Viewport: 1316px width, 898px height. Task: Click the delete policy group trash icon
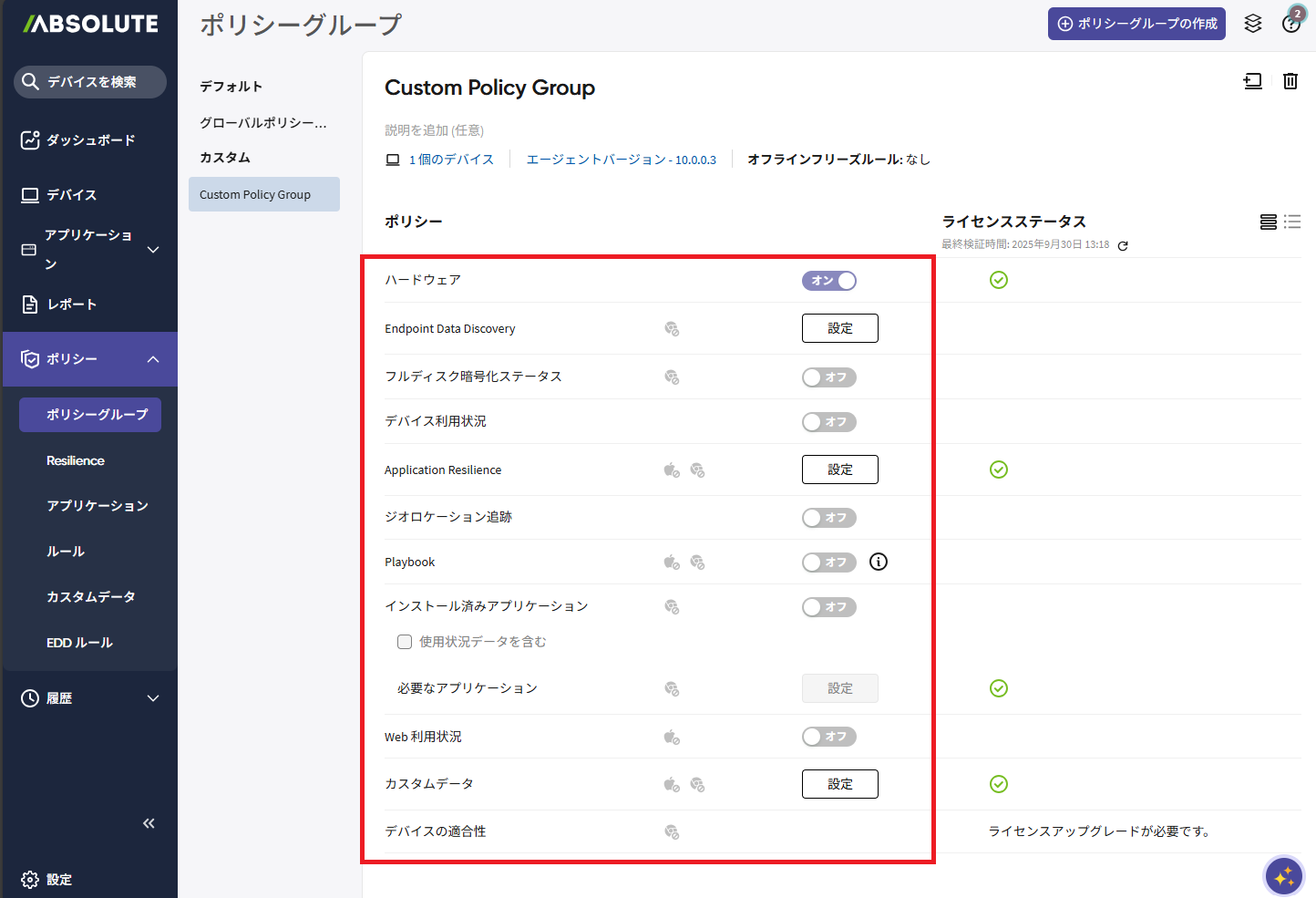1290,81
